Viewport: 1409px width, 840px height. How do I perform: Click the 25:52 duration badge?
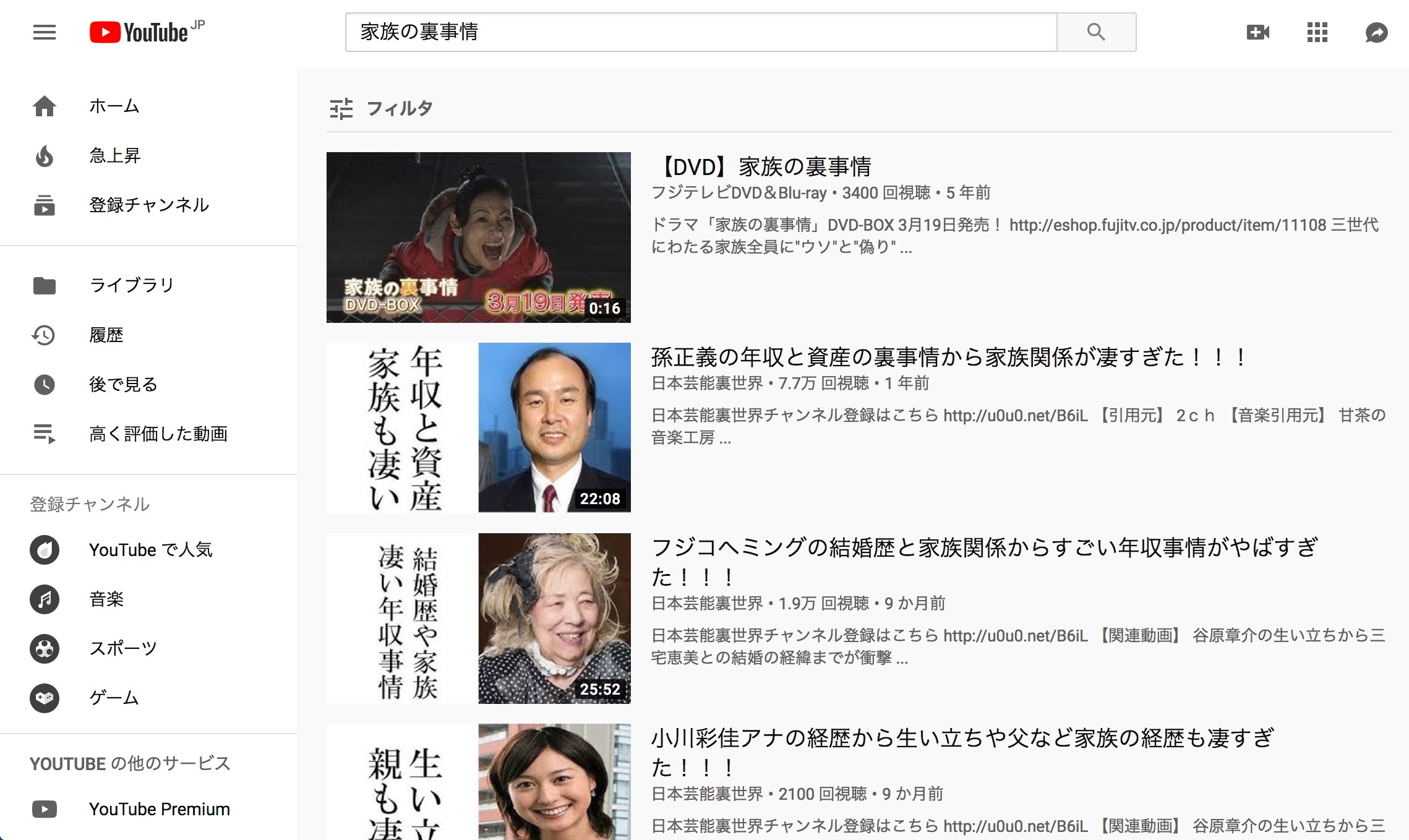(600, 689)
